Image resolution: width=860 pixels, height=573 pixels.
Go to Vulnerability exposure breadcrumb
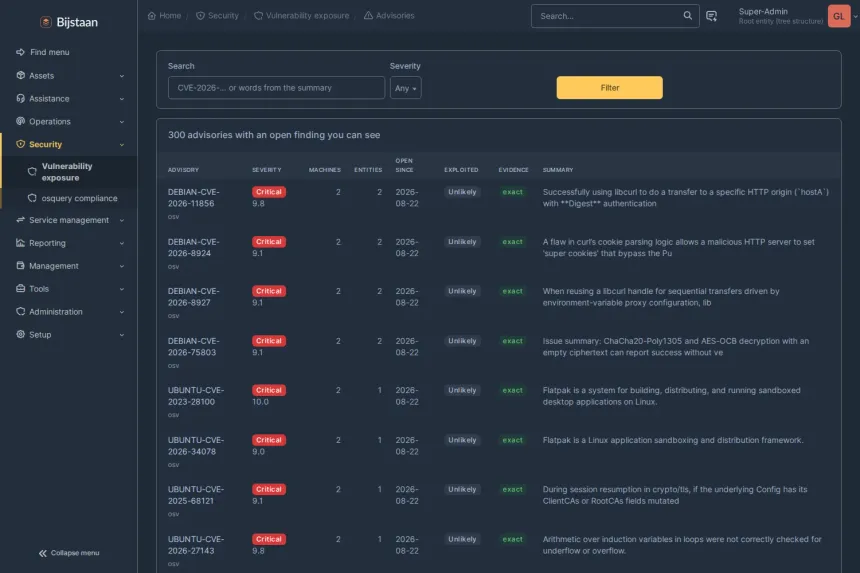click(302, 16)
